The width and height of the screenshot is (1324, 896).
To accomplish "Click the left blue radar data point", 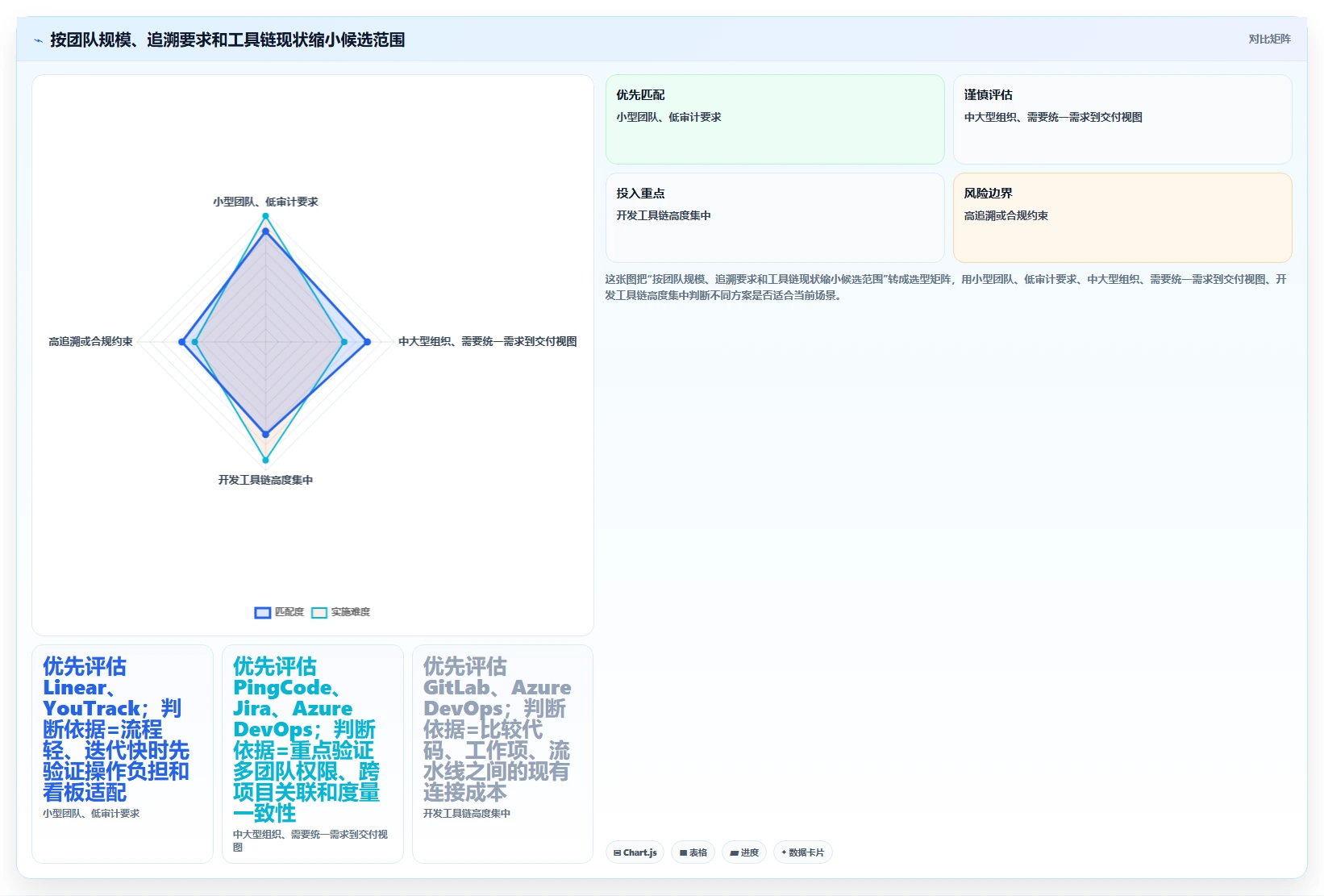I will coord(181,342).
